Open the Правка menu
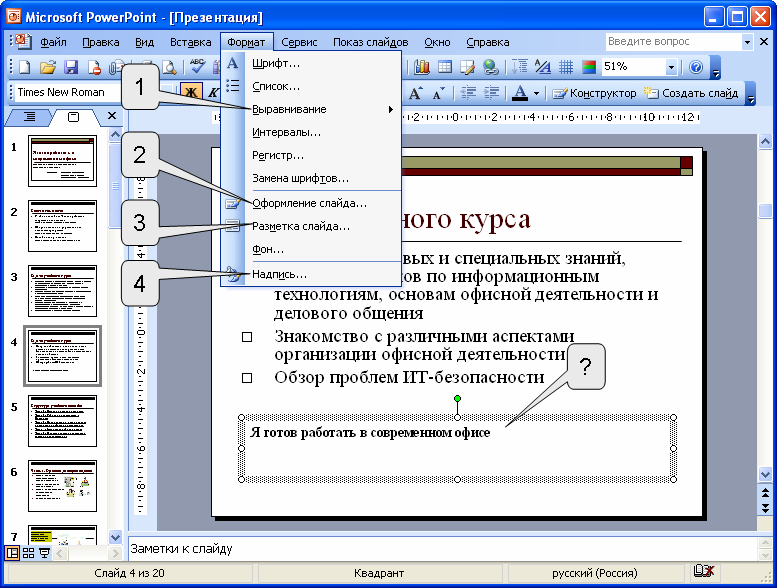 (101, 42)
